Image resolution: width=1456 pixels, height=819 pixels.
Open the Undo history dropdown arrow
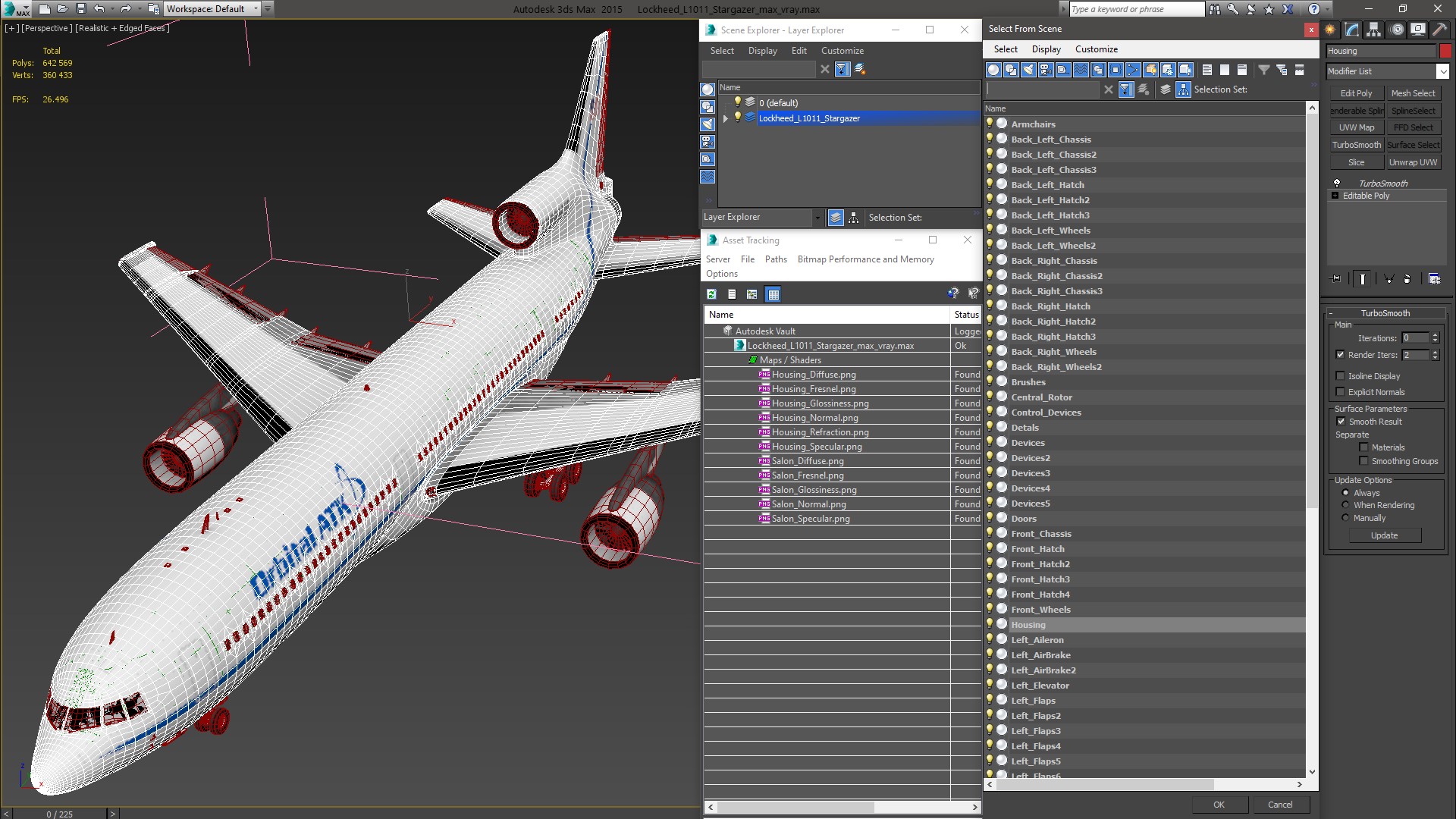(x=111, y=9)
